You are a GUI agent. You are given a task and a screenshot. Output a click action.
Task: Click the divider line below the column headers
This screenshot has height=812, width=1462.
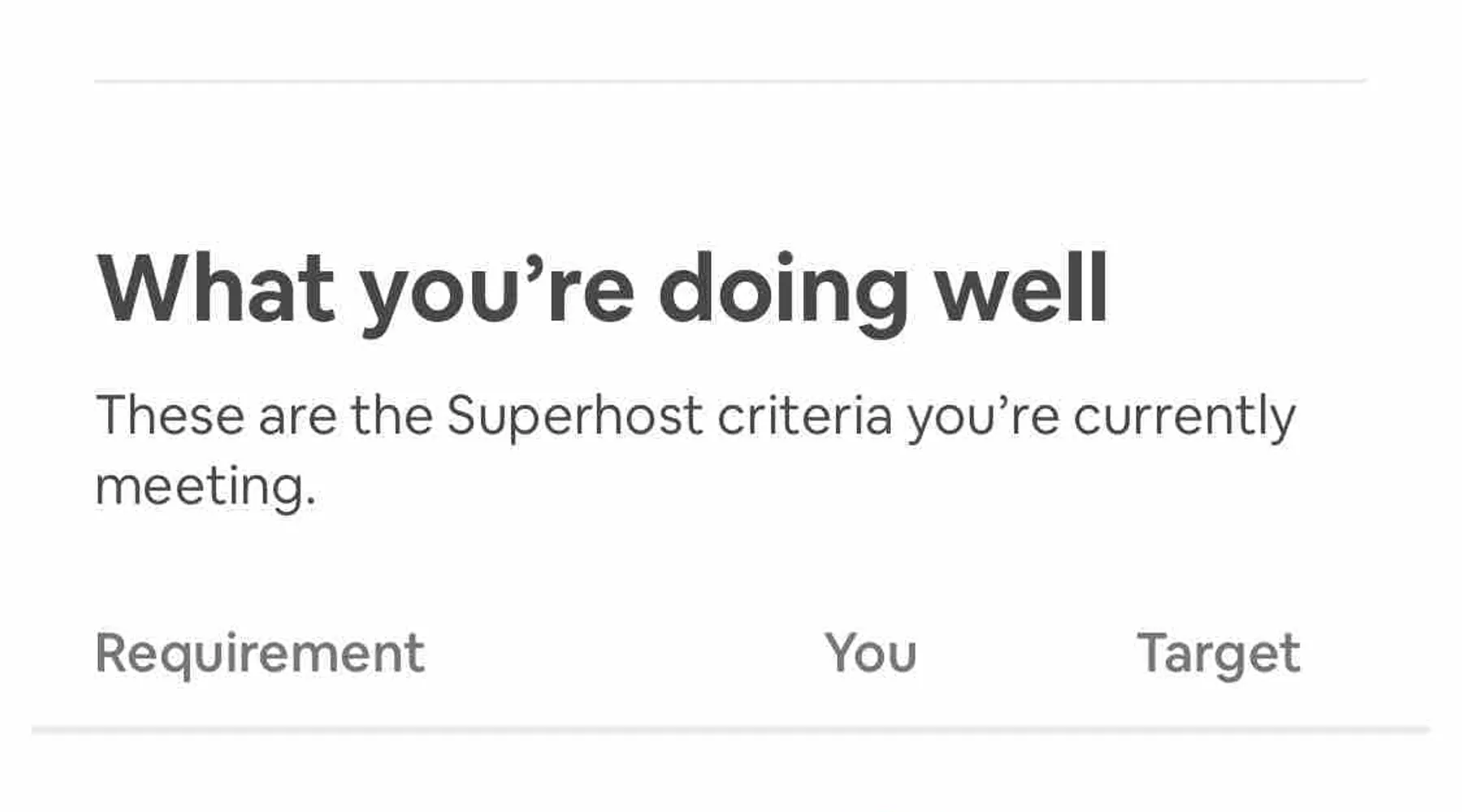(x=729, y=730)
